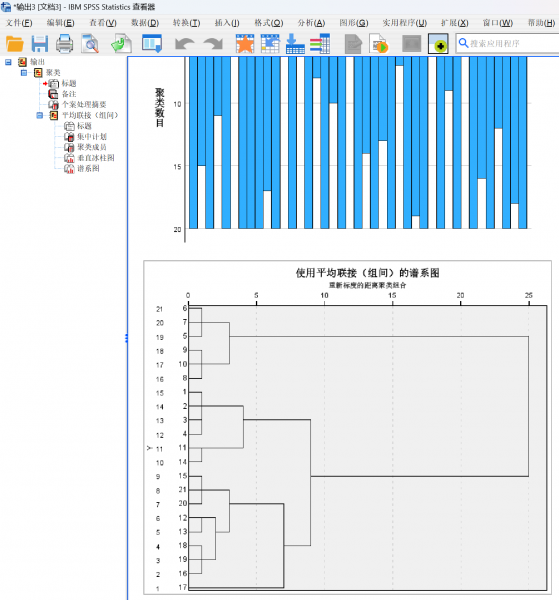Collapse the 输出 root tree node

(x=8, y=62)
